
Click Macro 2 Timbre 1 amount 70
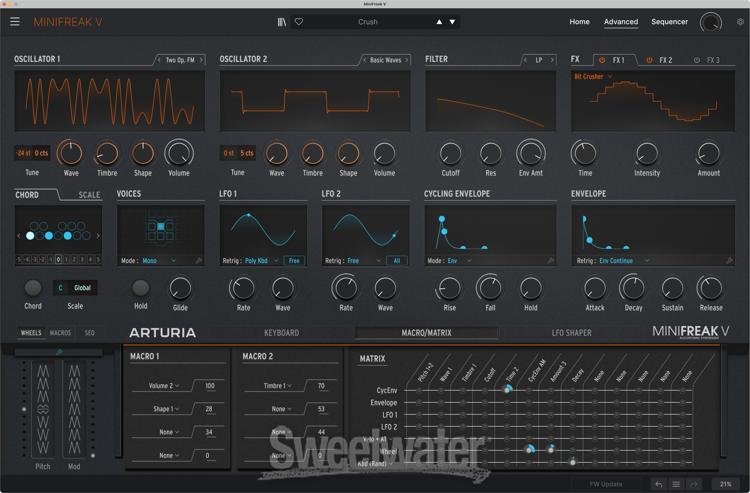coord(321,385)
